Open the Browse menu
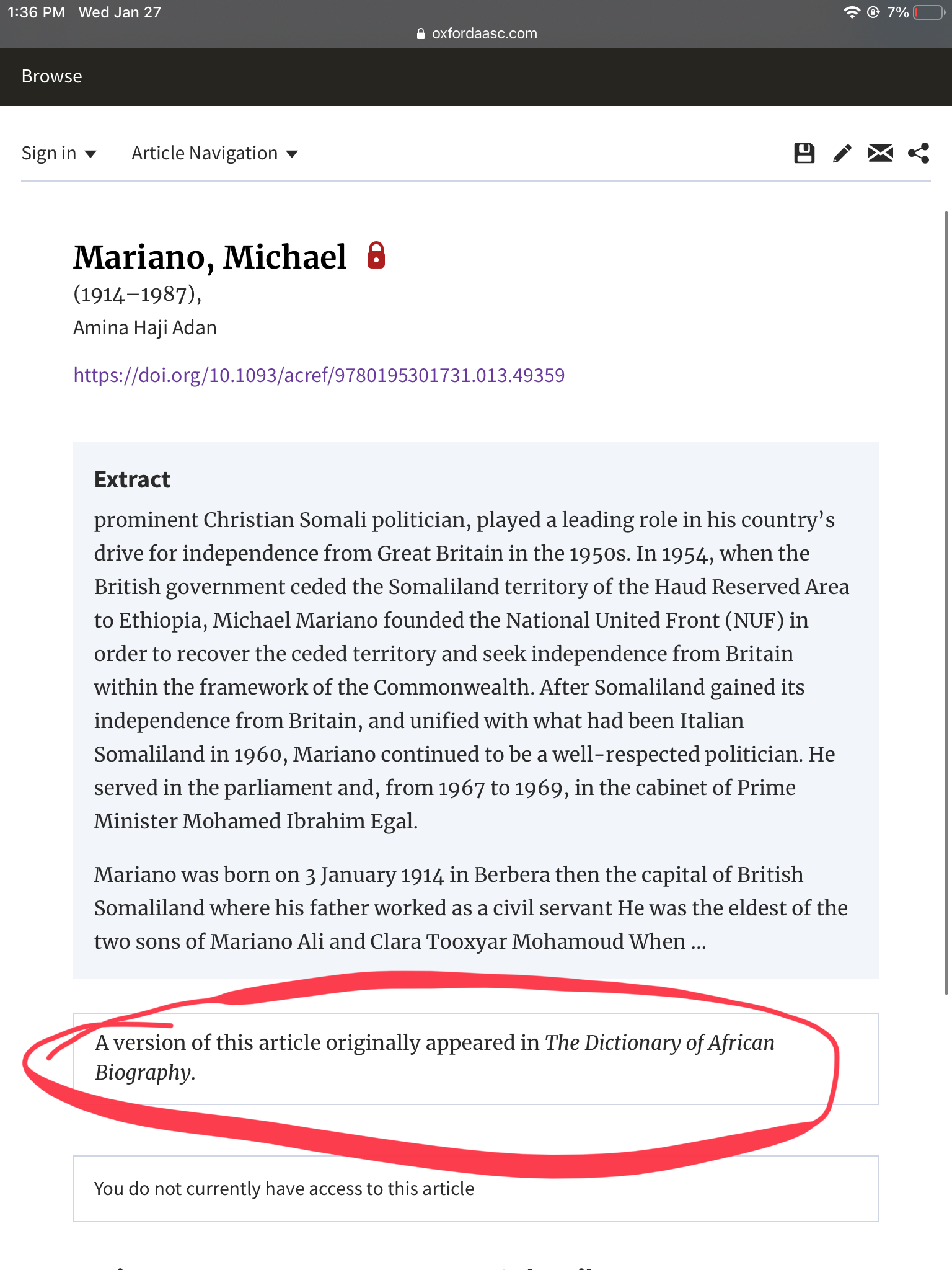Viewport: 952px width, 1270px height. [x=51, y=76]
